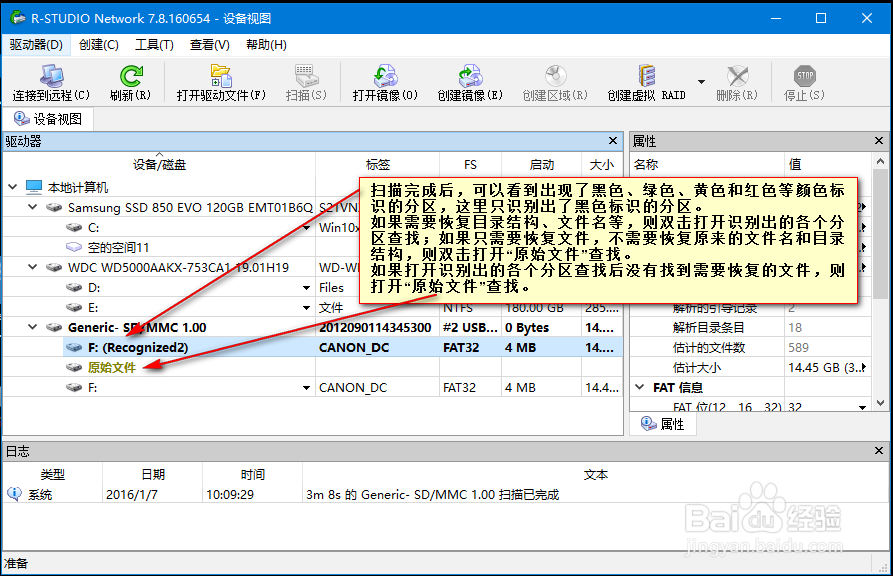
Task: Collapse the FAT 信息 properties section
Action: click(640, 387)
